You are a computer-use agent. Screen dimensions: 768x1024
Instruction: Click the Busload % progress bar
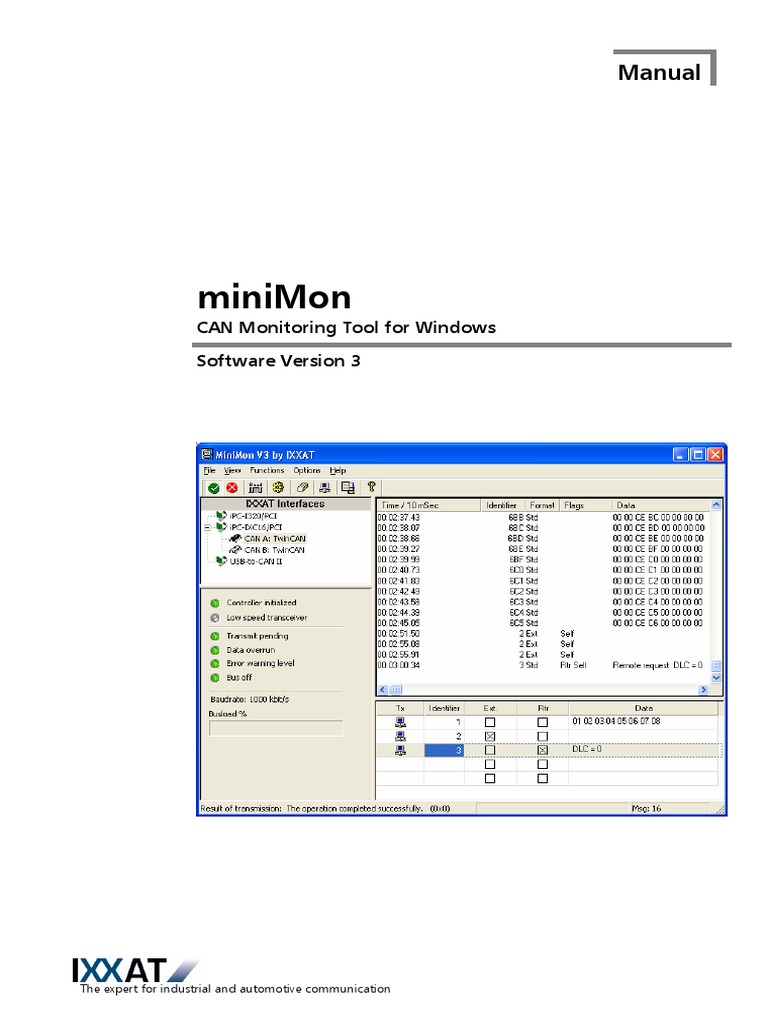pos(276,728)
